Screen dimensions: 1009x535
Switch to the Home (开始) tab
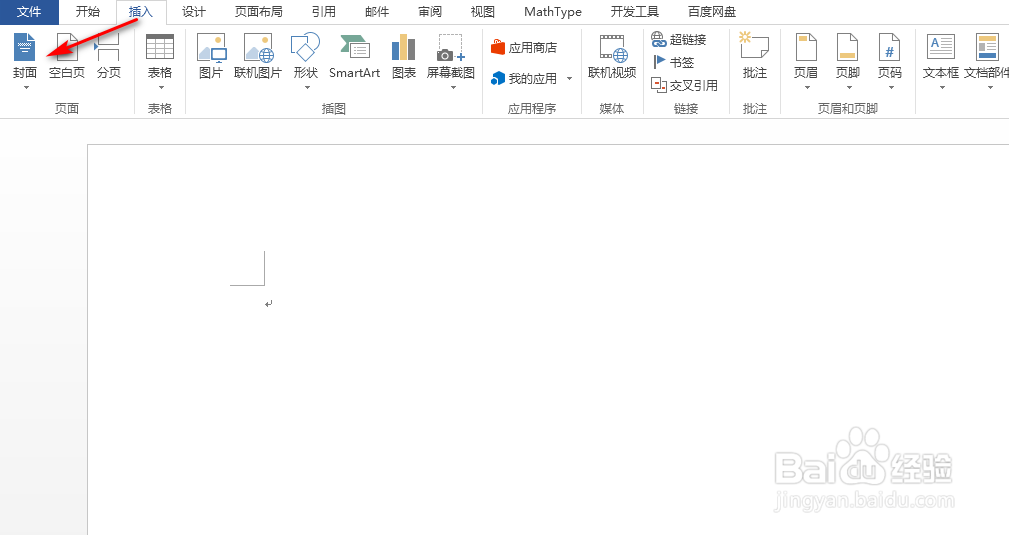click(88, 12)
